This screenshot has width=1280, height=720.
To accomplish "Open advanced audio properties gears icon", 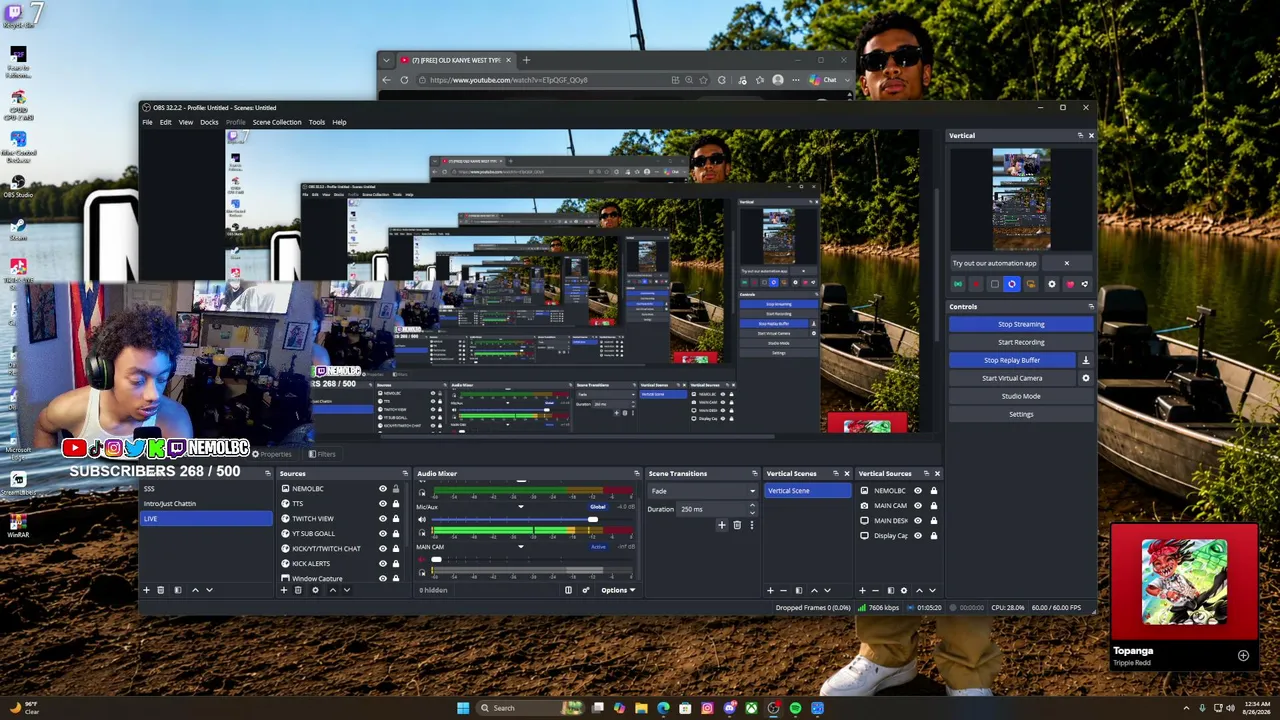I will (x=586, y=590).
